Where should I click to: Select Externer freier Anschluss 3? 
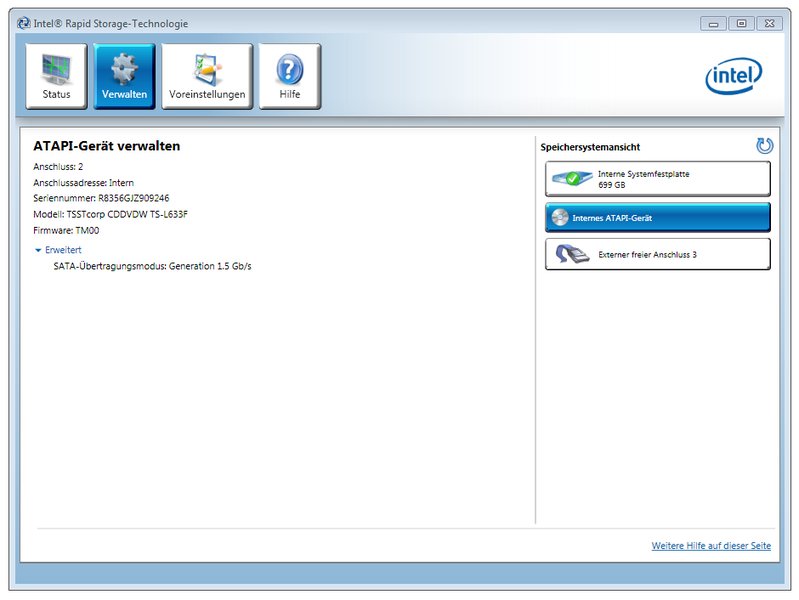coord(657,254)
